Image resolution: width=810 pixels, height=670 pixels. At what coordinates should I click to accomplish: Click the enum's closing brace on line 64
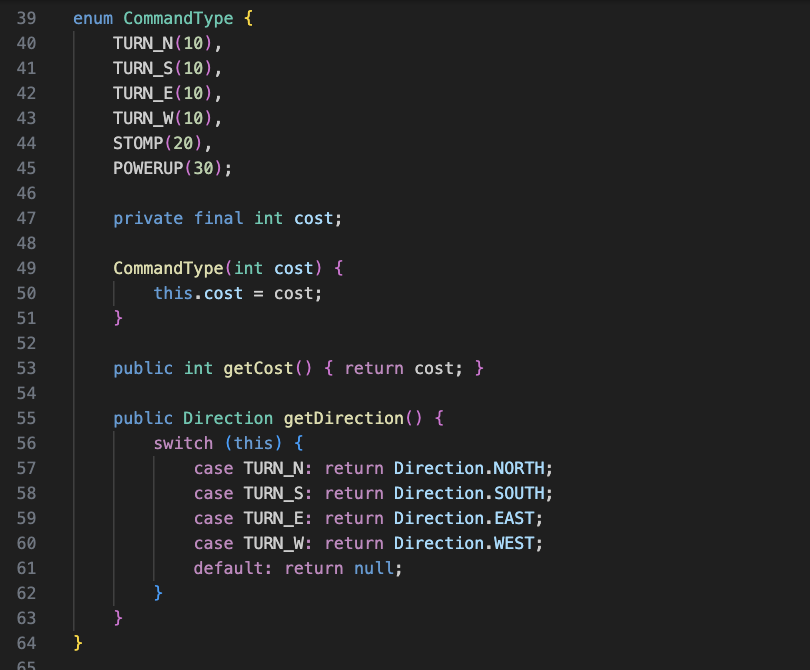coord(78,641)
